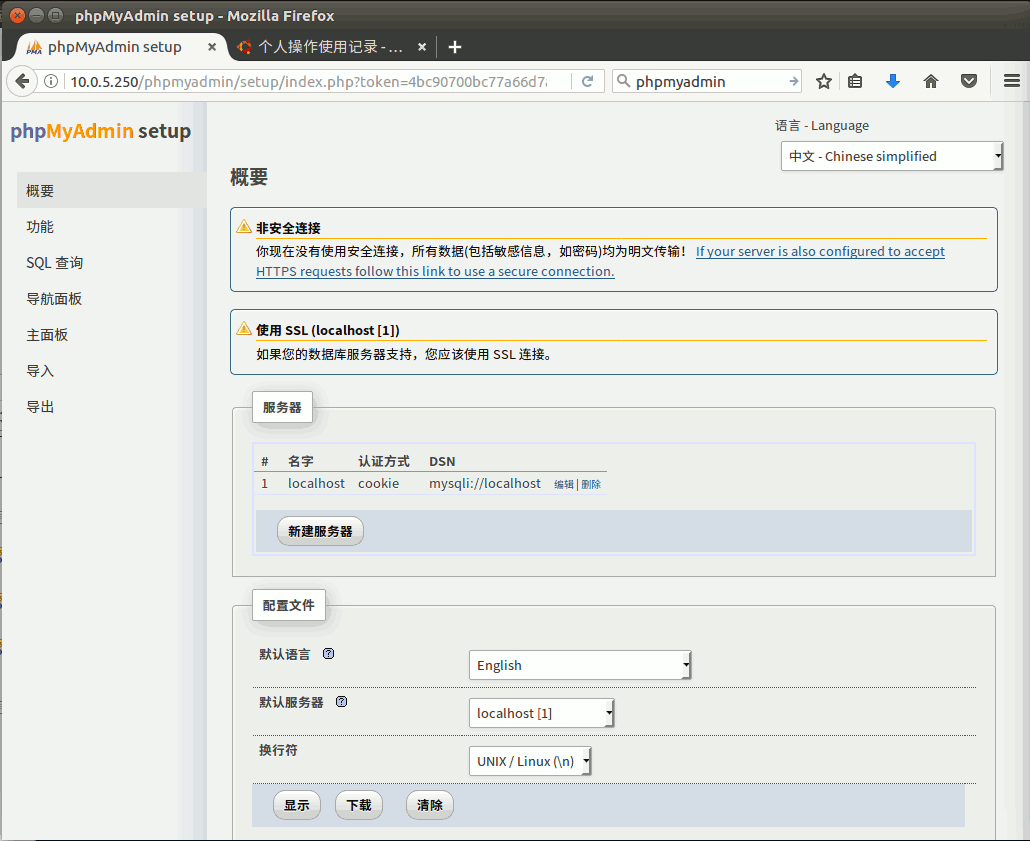Open 导航面板 in sidebar menu
This screenshot has width=1030, height=841.
coord(54,299)
